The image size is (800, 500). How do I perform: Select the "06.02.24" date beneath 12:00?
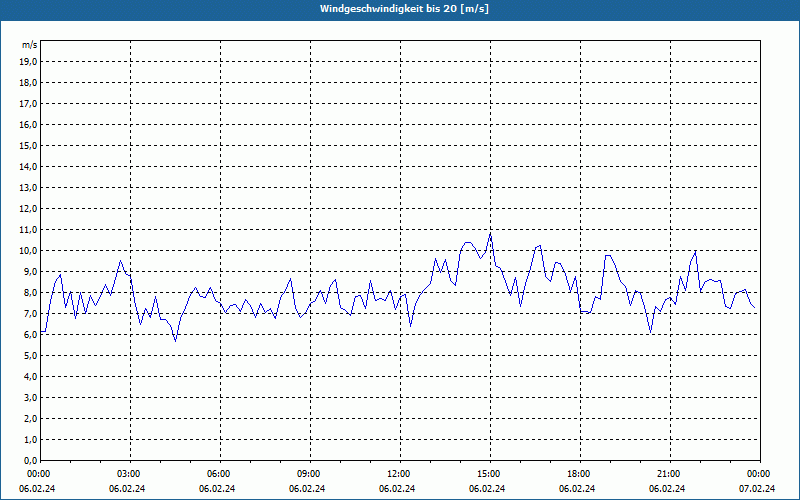point(397,489)
